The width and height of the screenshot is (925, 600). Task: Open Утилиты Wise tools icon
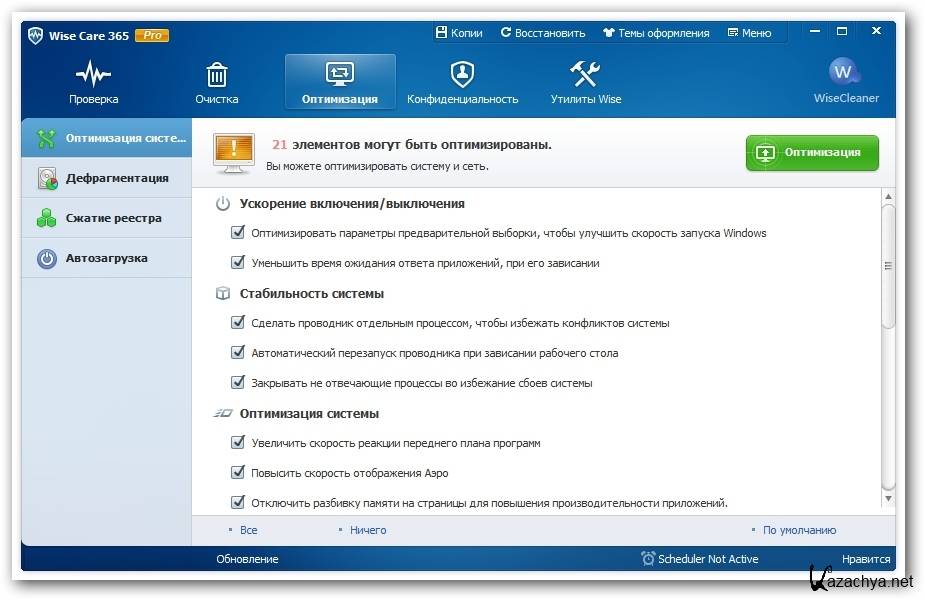pyautogui.click(x=585, y=74)
